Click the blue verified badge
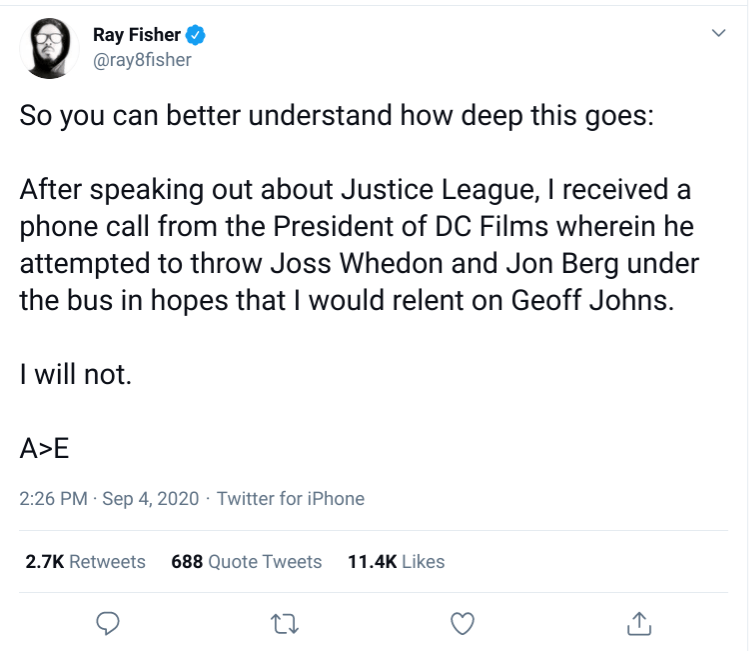This screenshot has height=651, width=750. click(x=196, y=36)
